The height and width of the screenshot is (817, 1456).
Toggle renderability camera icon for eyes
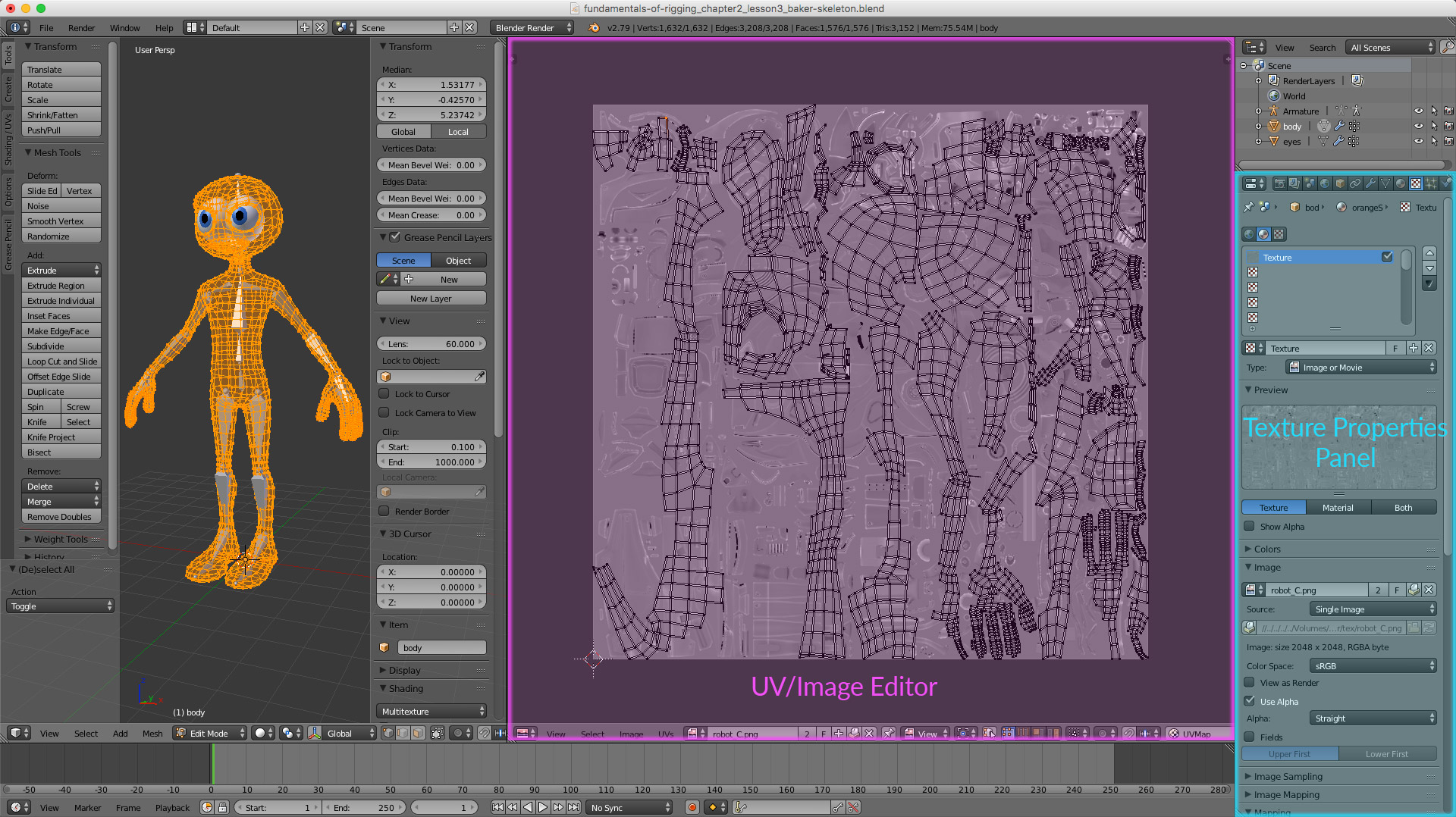coord(1448,142)
